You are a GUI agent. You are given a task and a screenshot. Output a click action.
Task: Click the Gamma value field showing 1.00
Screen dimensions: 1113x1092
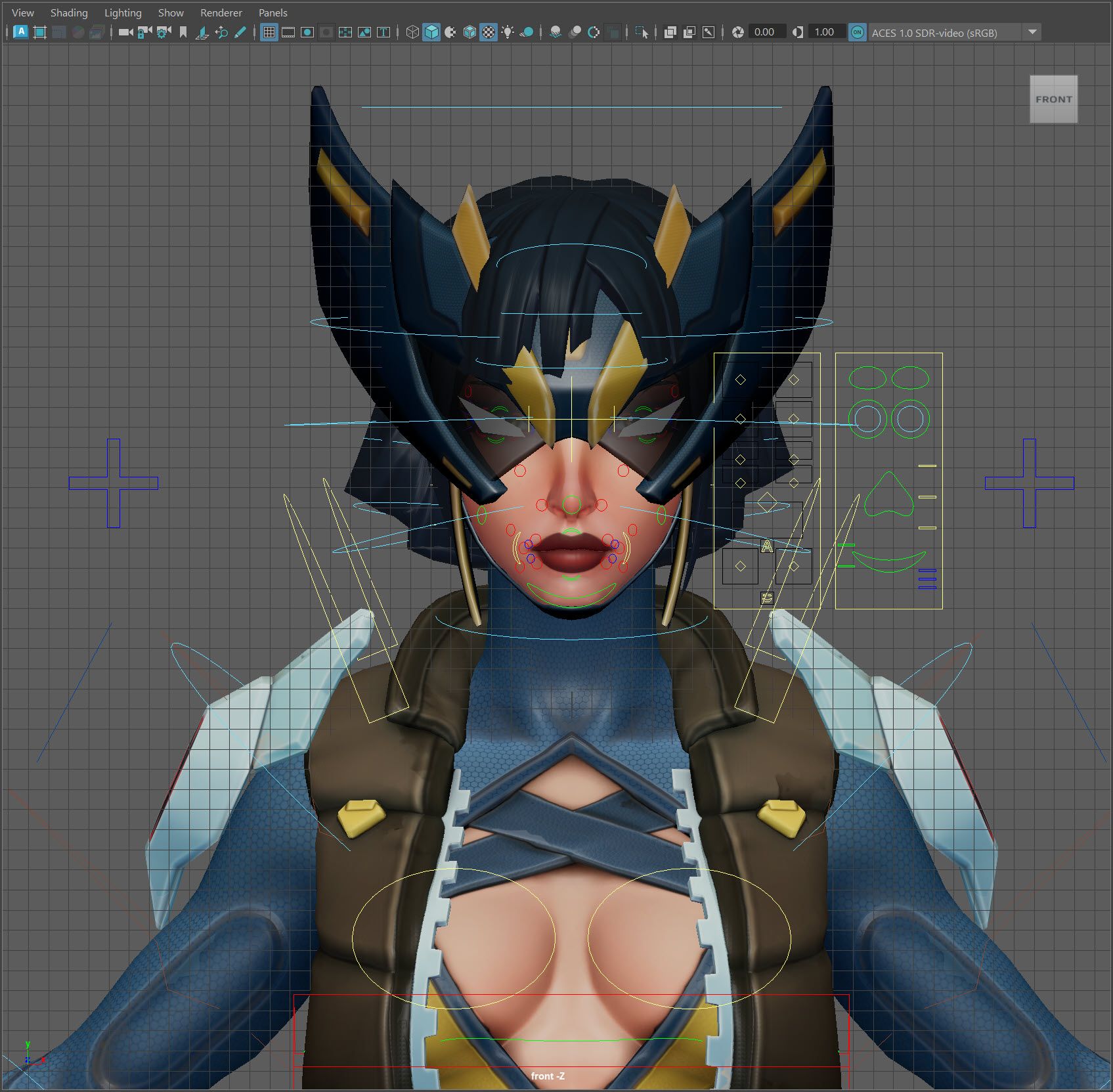824,32
